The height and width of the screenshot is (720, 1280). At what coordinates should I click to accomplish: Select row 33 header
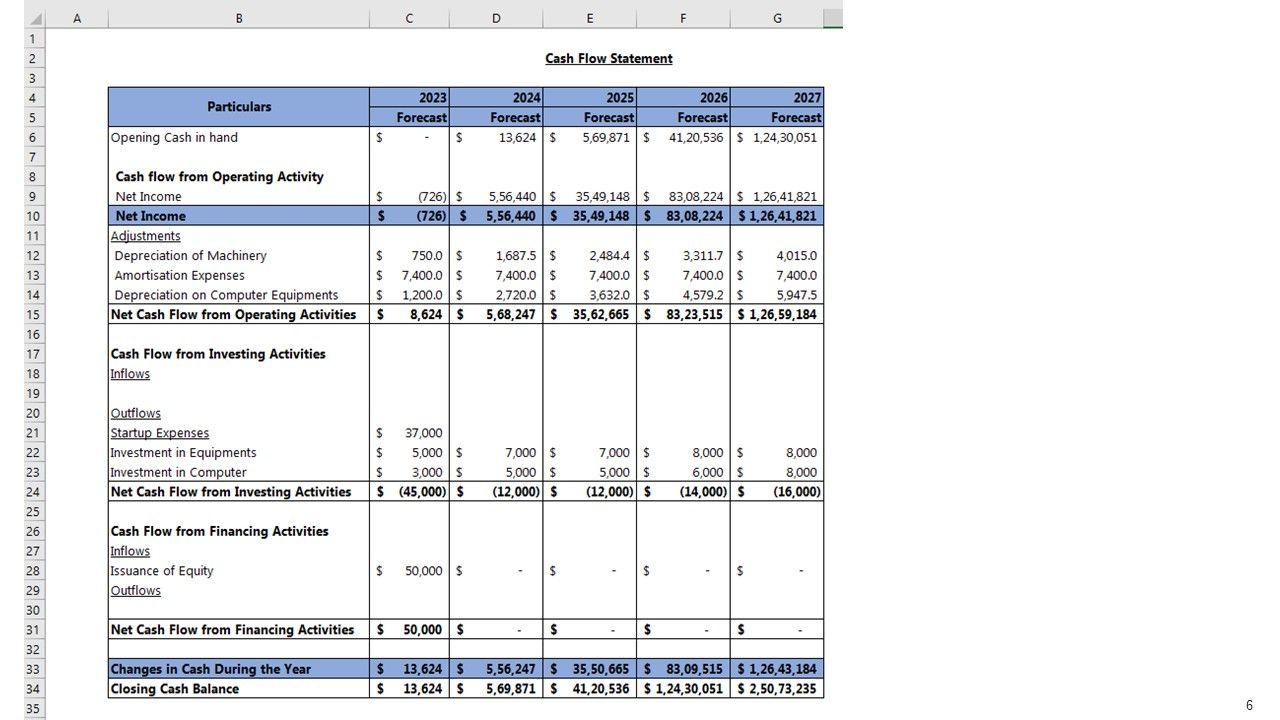pyautogui.click(x=33, y=669)
